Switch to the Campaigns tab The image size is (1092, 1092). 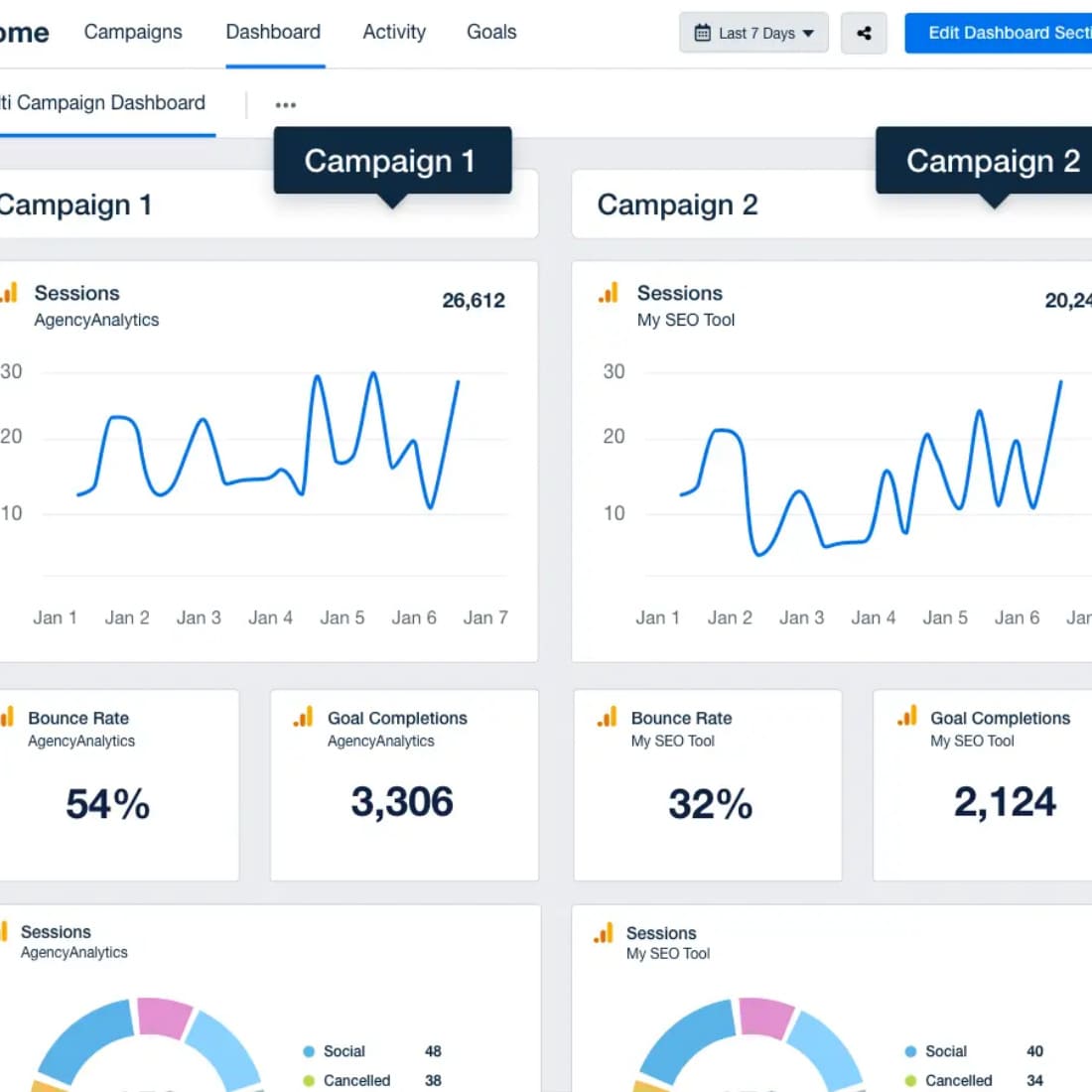pyautogui.click(x=133, y=32)
